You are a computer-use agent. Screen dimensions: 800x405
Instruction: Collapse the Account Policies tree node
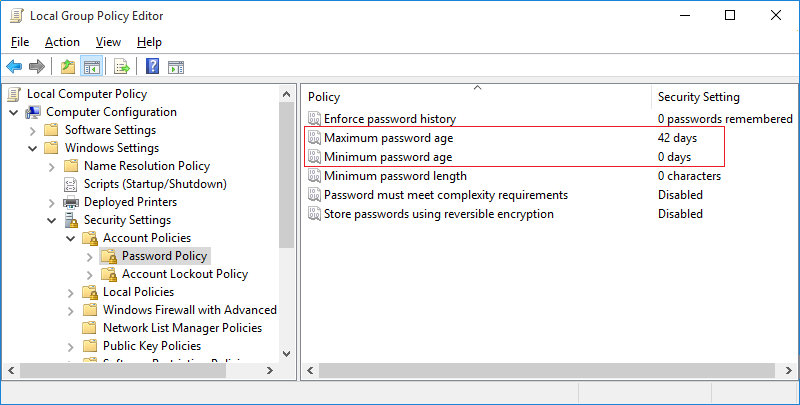coord(71,238)
